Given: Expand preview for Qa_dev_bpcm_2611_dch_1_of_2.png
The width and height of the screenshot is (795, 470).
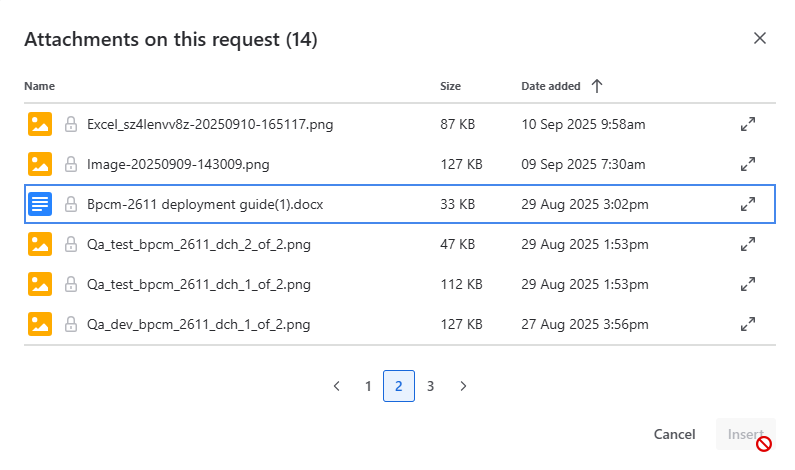Looking at the screenshot, I should 747,324.
